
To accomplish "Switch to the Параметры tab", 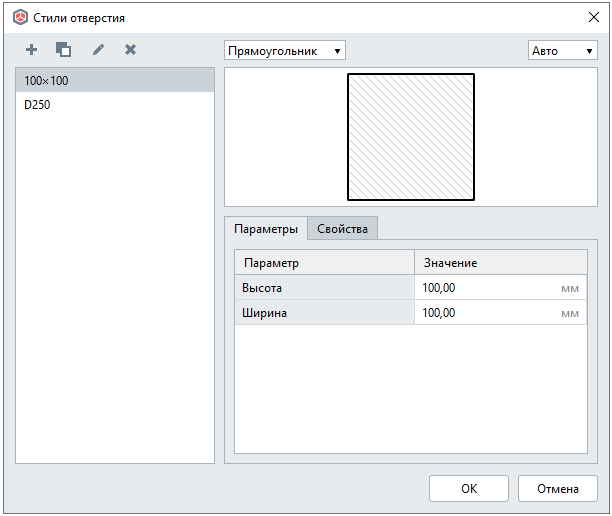I will (x=265, y=229).
